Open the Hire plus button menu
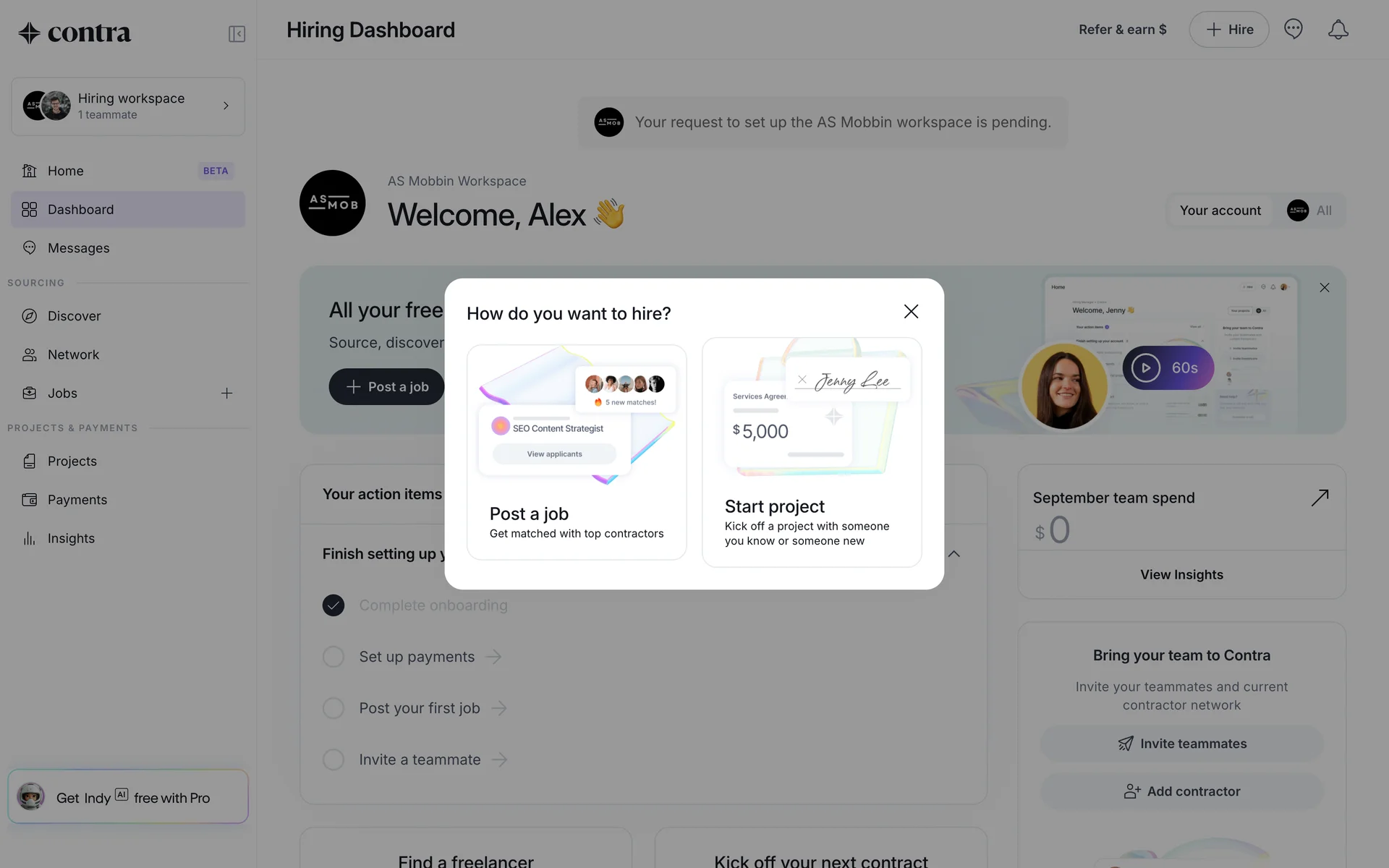The image size is (1389, 868). coord(1229,30)
